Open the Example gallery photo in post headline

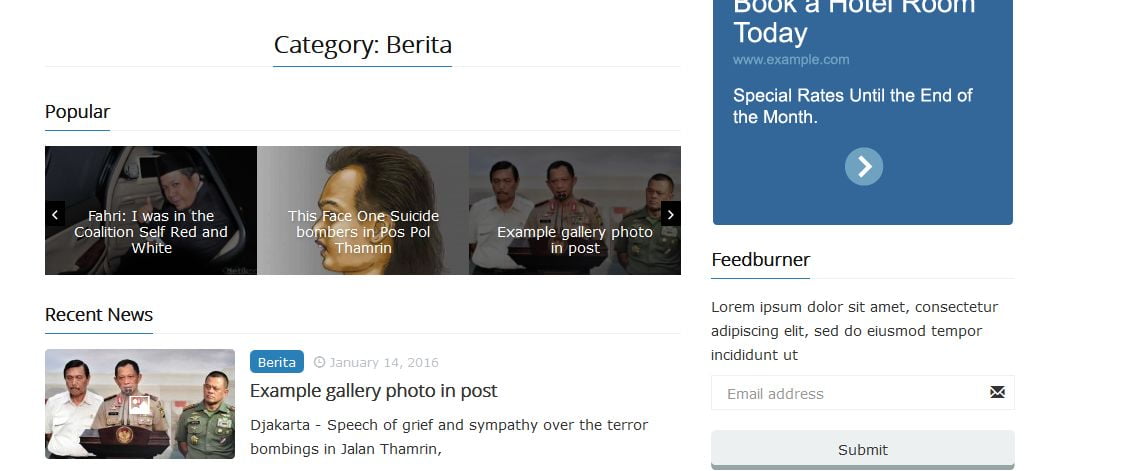[x=373, y=390]
